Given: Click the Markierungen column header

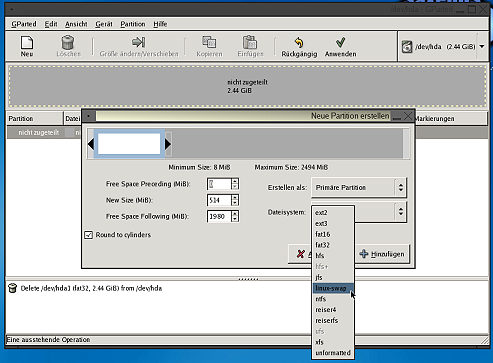Looking at the screenshot, I should click(451, 119).
